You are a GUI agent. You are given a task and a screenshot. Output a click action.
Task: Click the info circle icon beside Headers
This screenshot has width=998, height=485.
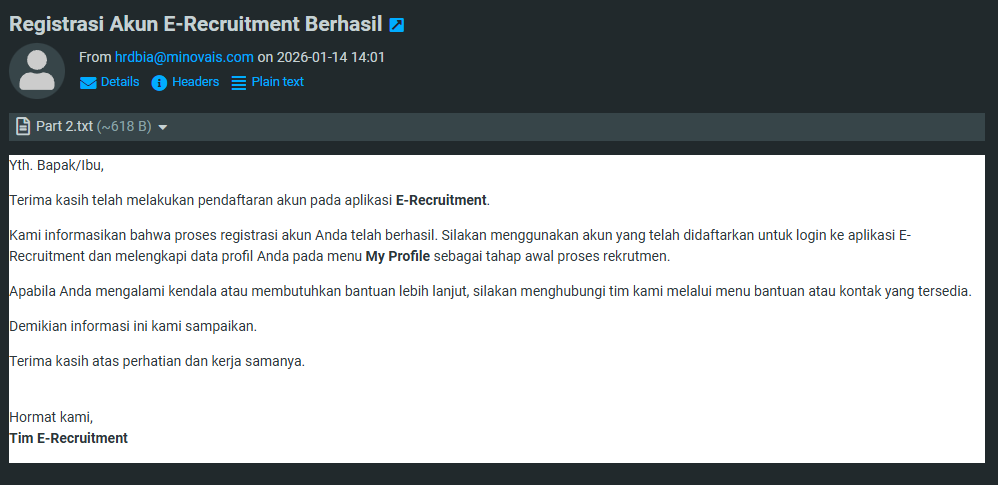[x=159, y=83]
